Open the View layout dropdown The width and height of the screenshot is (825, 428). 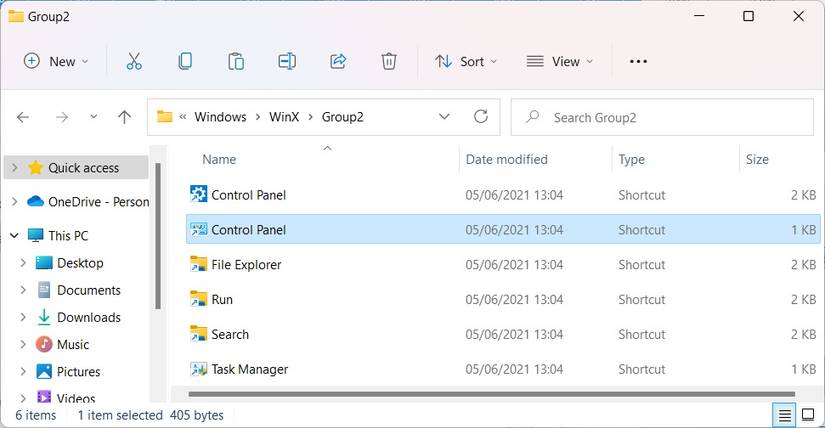coord(560,62)
